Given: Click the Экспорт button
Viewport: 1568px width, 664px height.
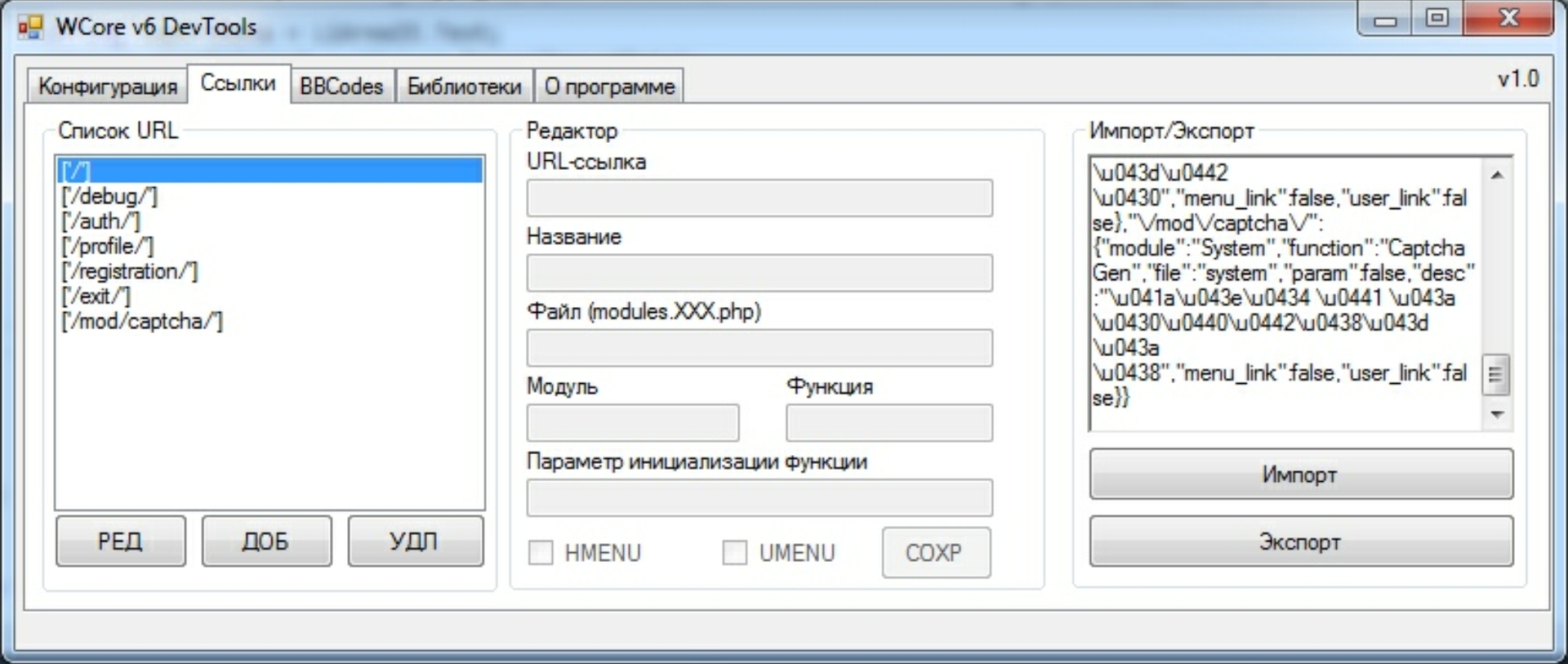Looking at the screenshot, I should [x=1300, y=541].
